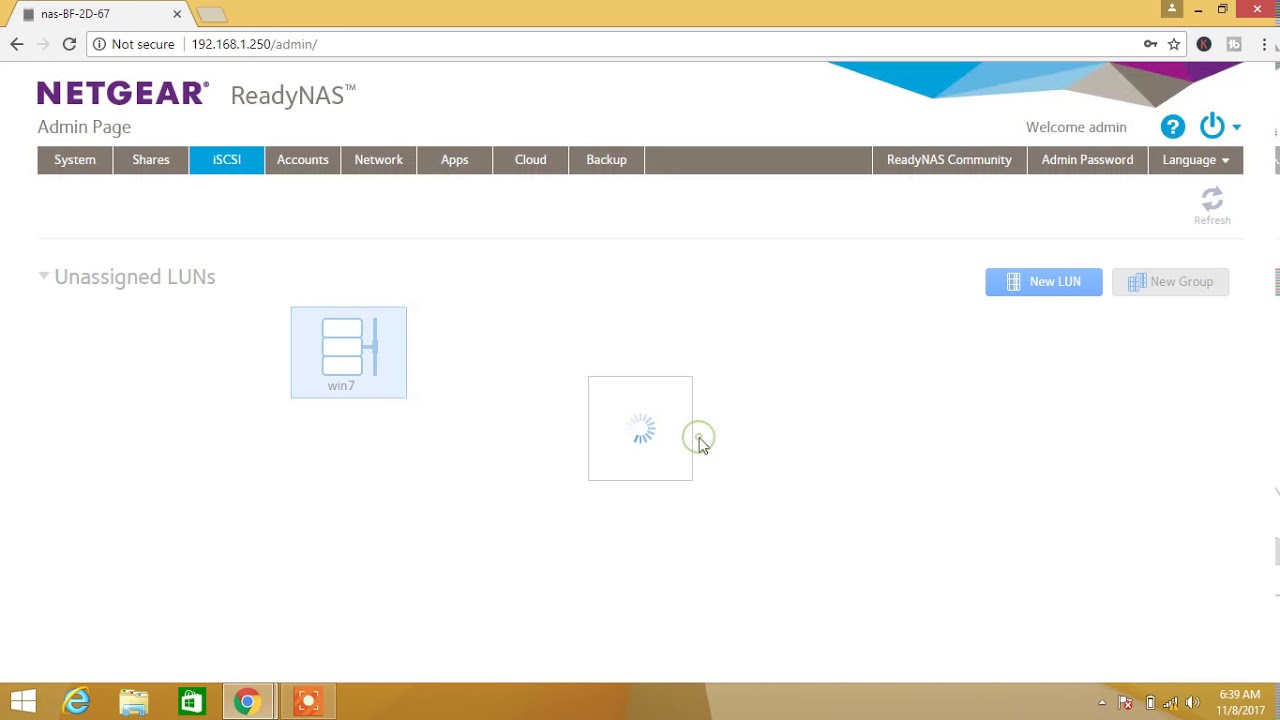Click the address bar URL
This screenshot has height=720, width=1280.
point(254,44)
